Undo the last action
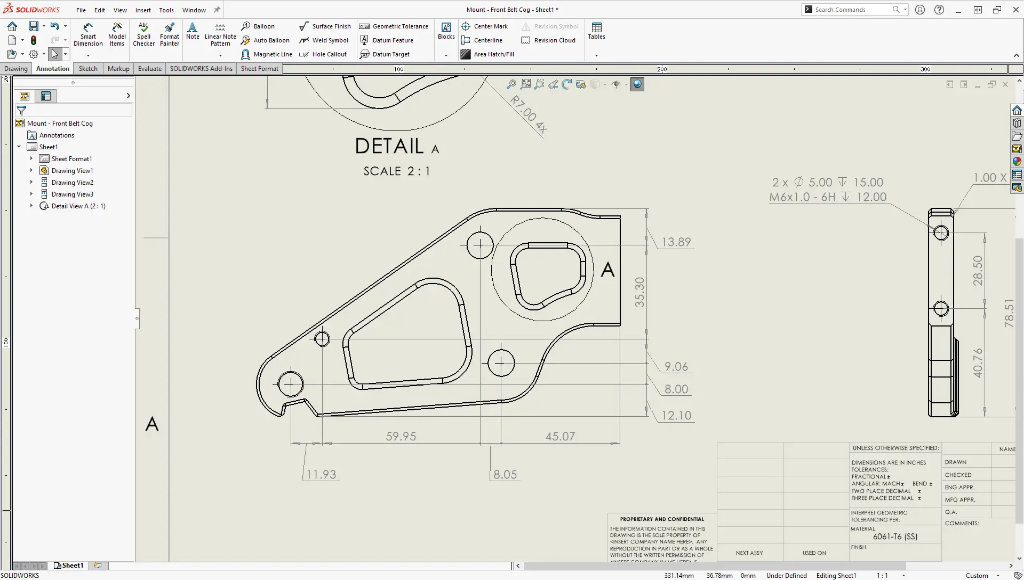 point(54,26)
